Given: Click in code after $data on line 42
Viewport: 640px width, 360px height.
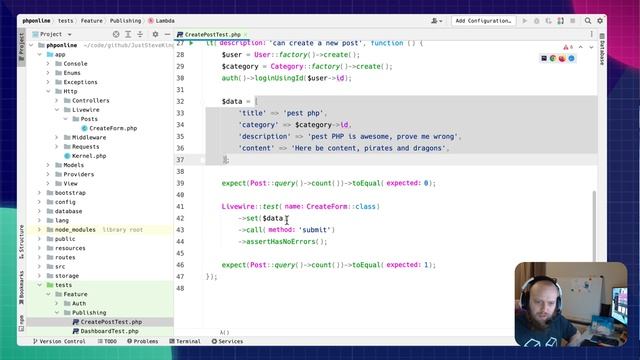Looking at the screenshot, I should [284, 218].
